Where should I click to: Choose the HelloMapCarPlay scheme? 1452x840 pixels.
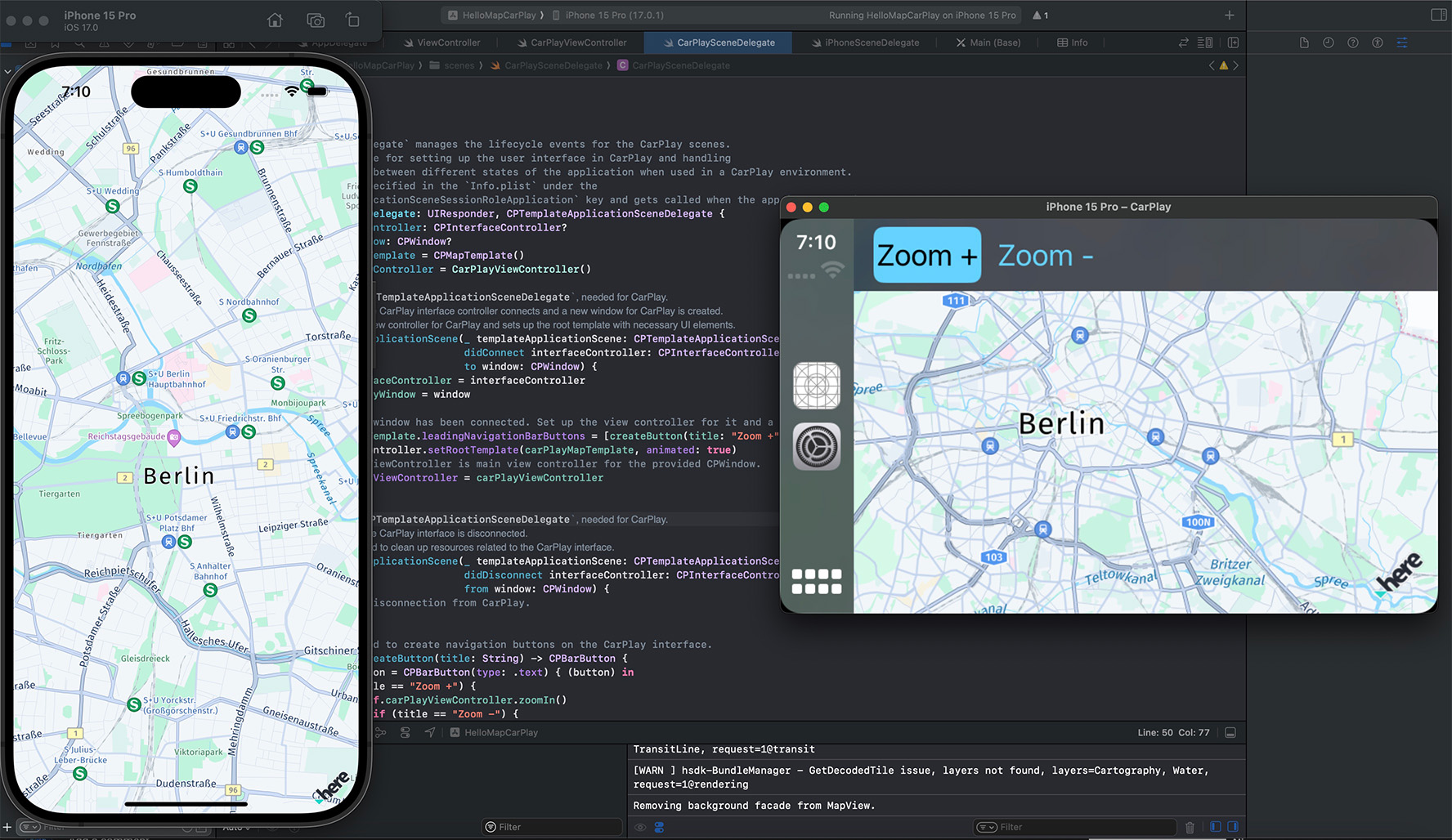coord(492,16)
